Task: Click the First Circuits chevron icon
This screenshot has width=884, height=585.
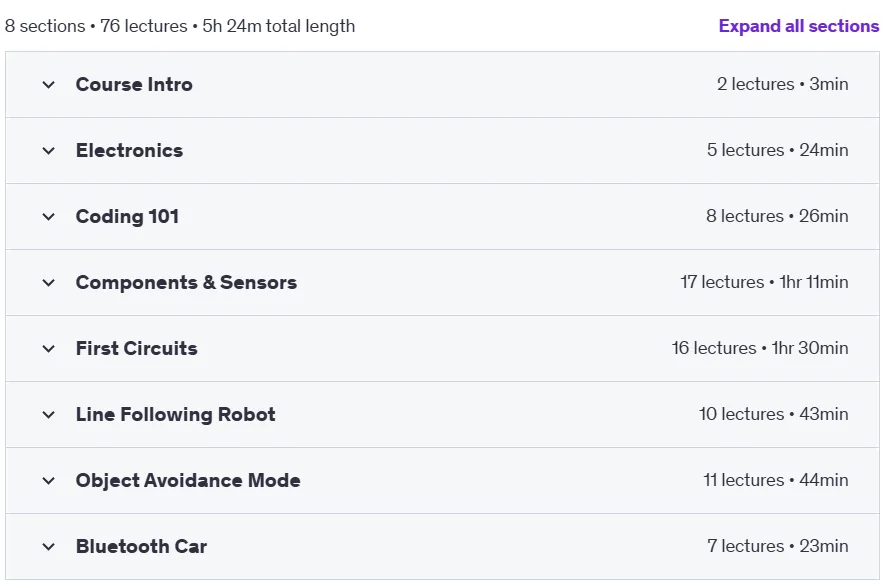Action: pos(48,349)
